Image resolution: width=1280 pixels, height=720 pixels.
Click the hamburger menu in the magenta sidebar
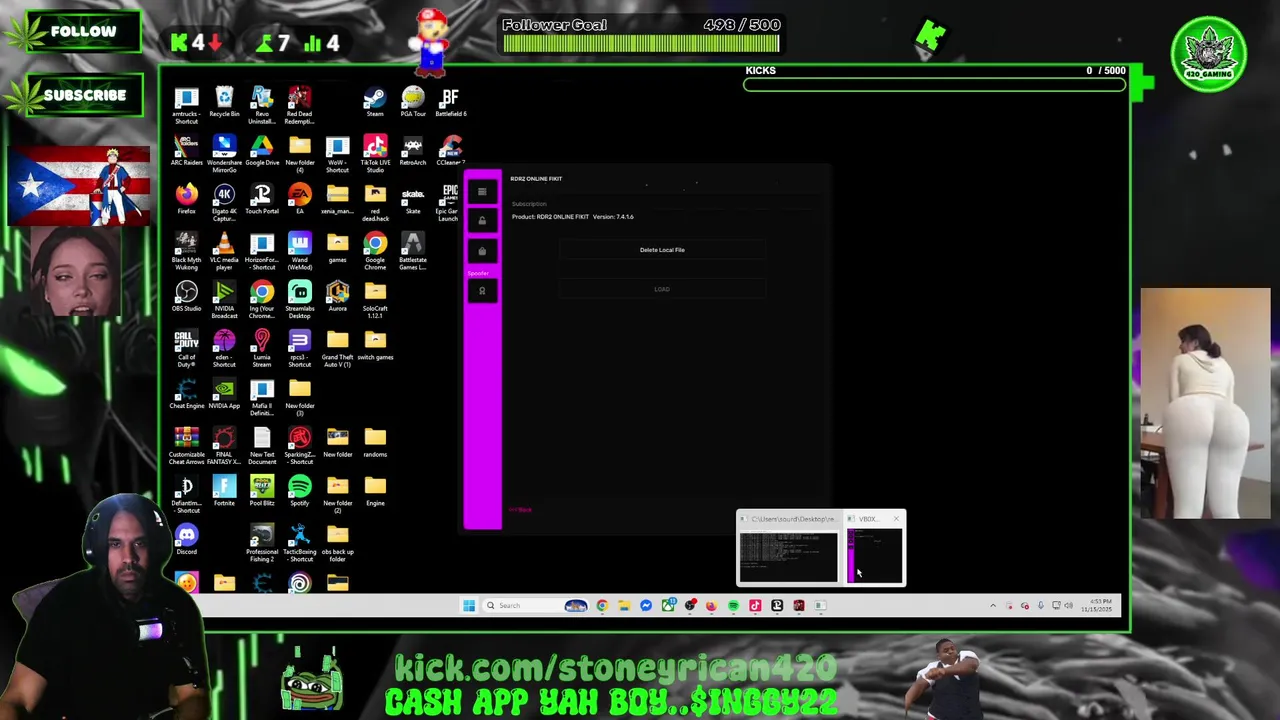pyautogui.click(x=482, y=192)
